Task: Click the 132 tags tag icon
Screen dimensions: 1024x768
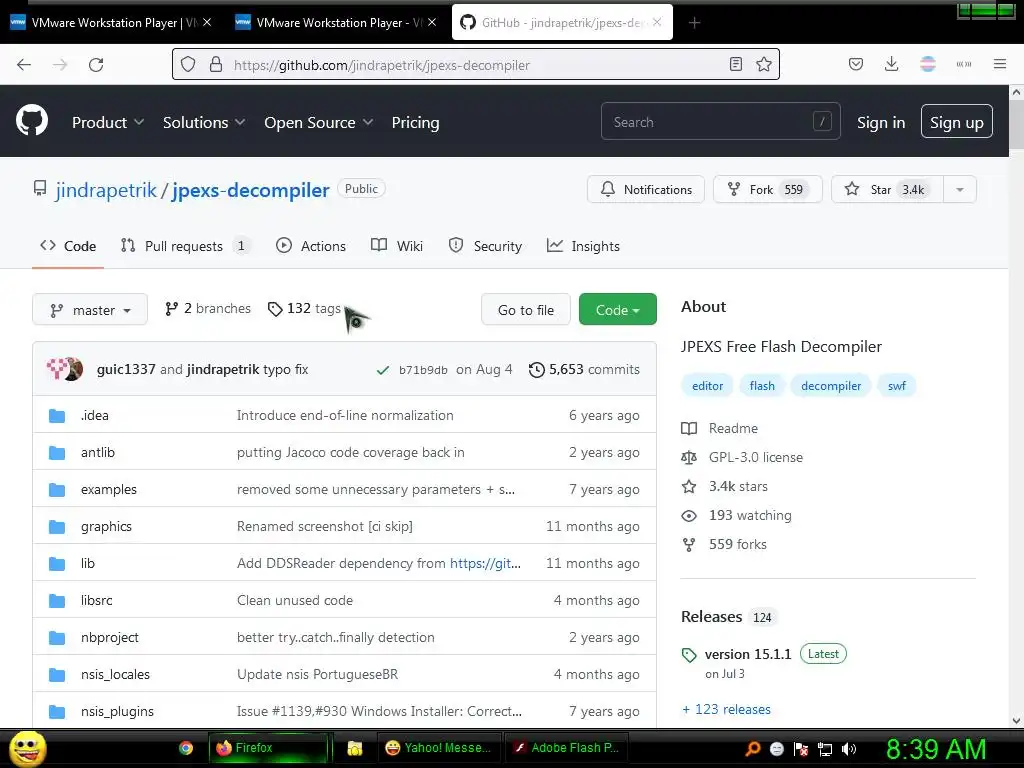Action: (275, 309)
